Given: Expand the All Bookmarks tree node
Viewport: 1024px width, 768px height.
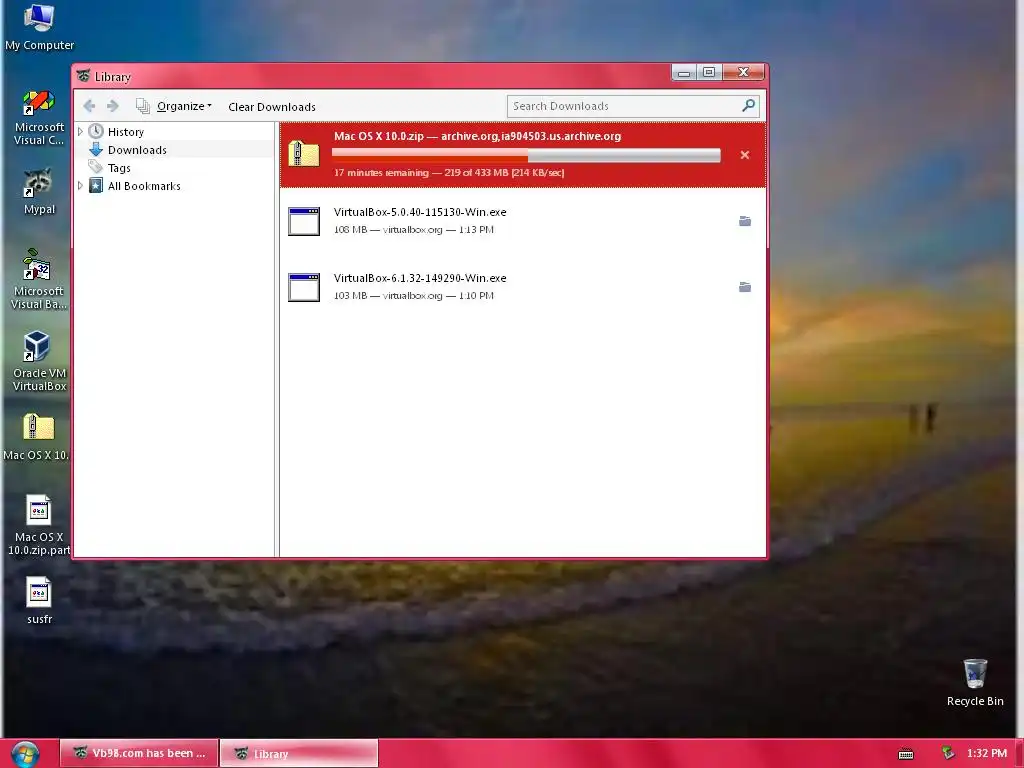Looking at the screenshot, I should 80,185.
